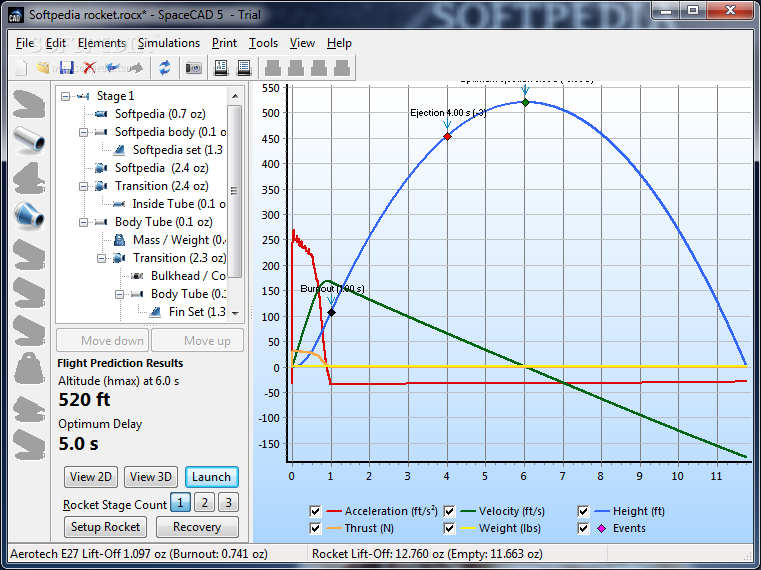Open the Elements menu
761x570 pixels.
102,43
